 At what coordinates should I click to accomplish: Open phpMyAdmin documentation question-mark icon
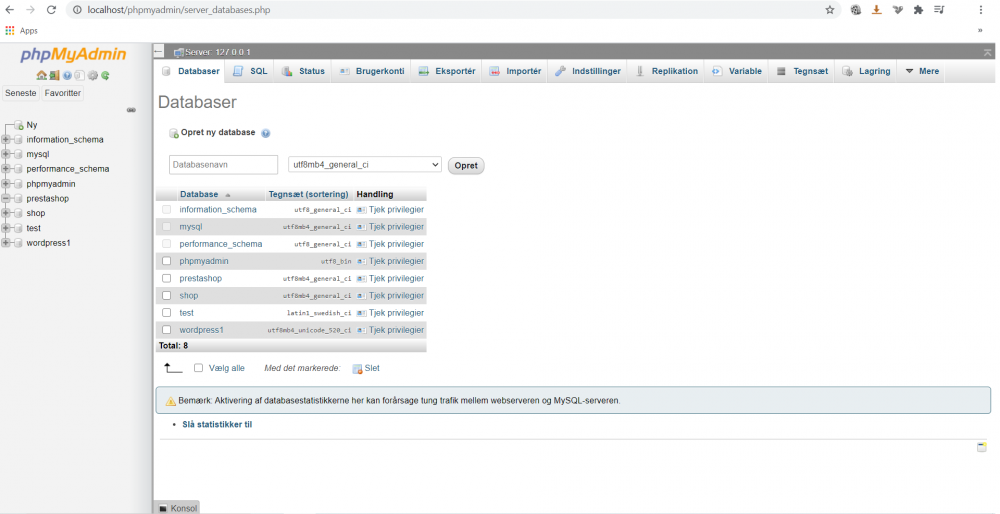click(x=67, y=75)
